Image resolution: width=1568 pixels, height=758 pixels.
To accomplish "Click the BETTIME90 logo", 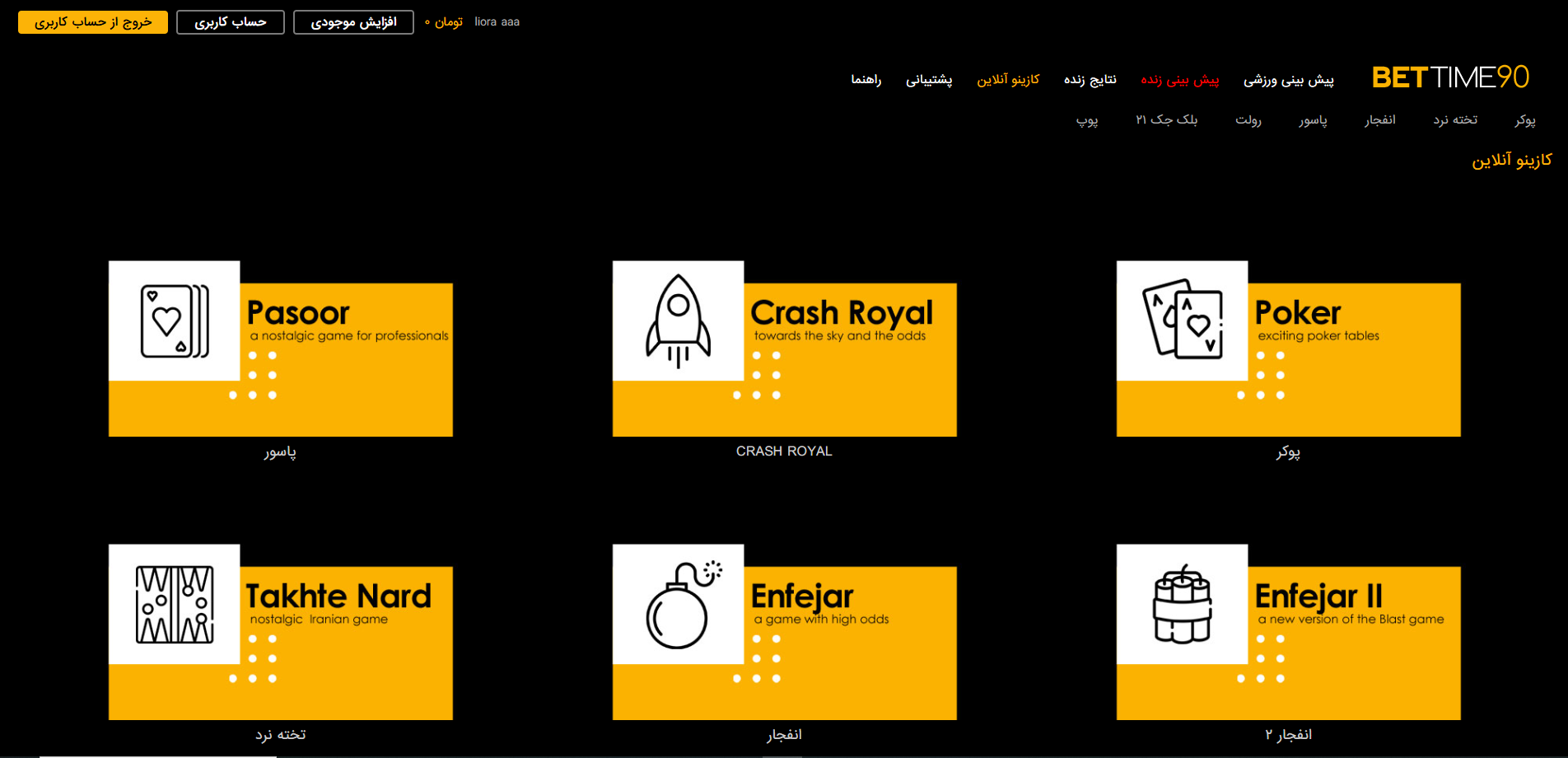I will coord(1449,77).
